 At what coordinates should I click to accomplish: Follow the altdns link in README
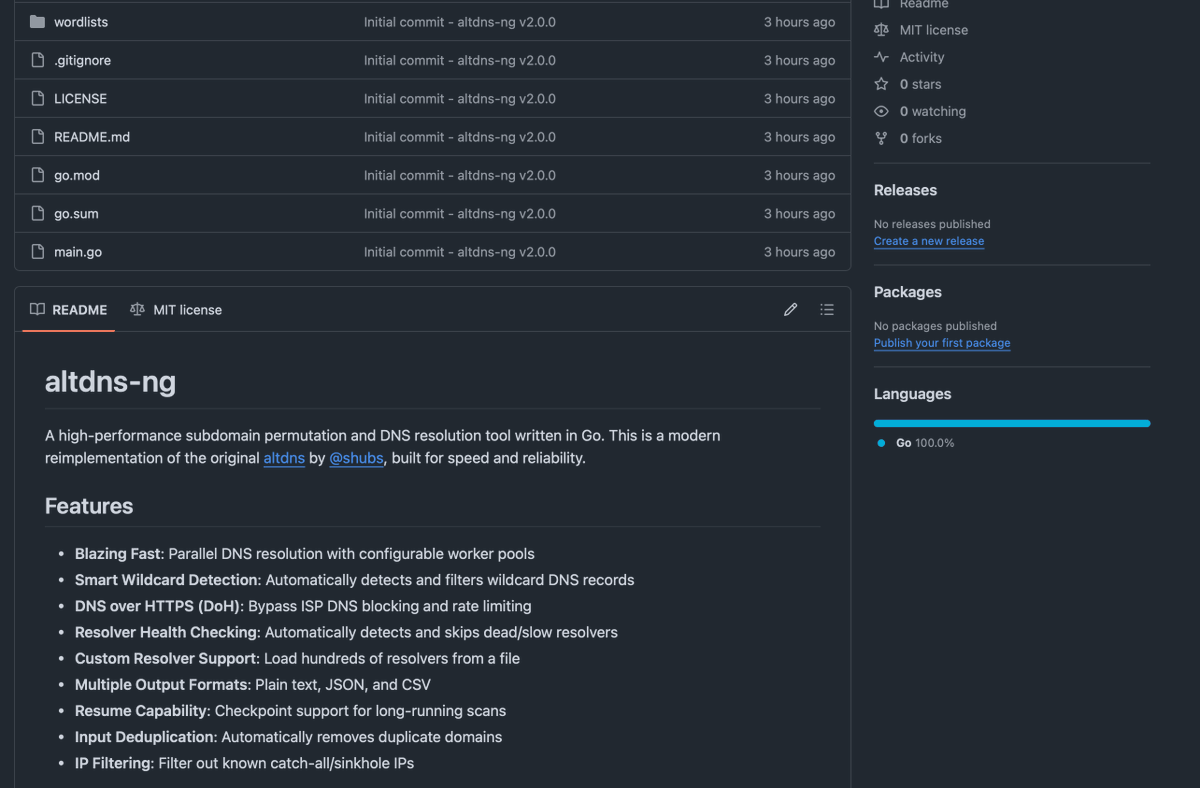284,458
